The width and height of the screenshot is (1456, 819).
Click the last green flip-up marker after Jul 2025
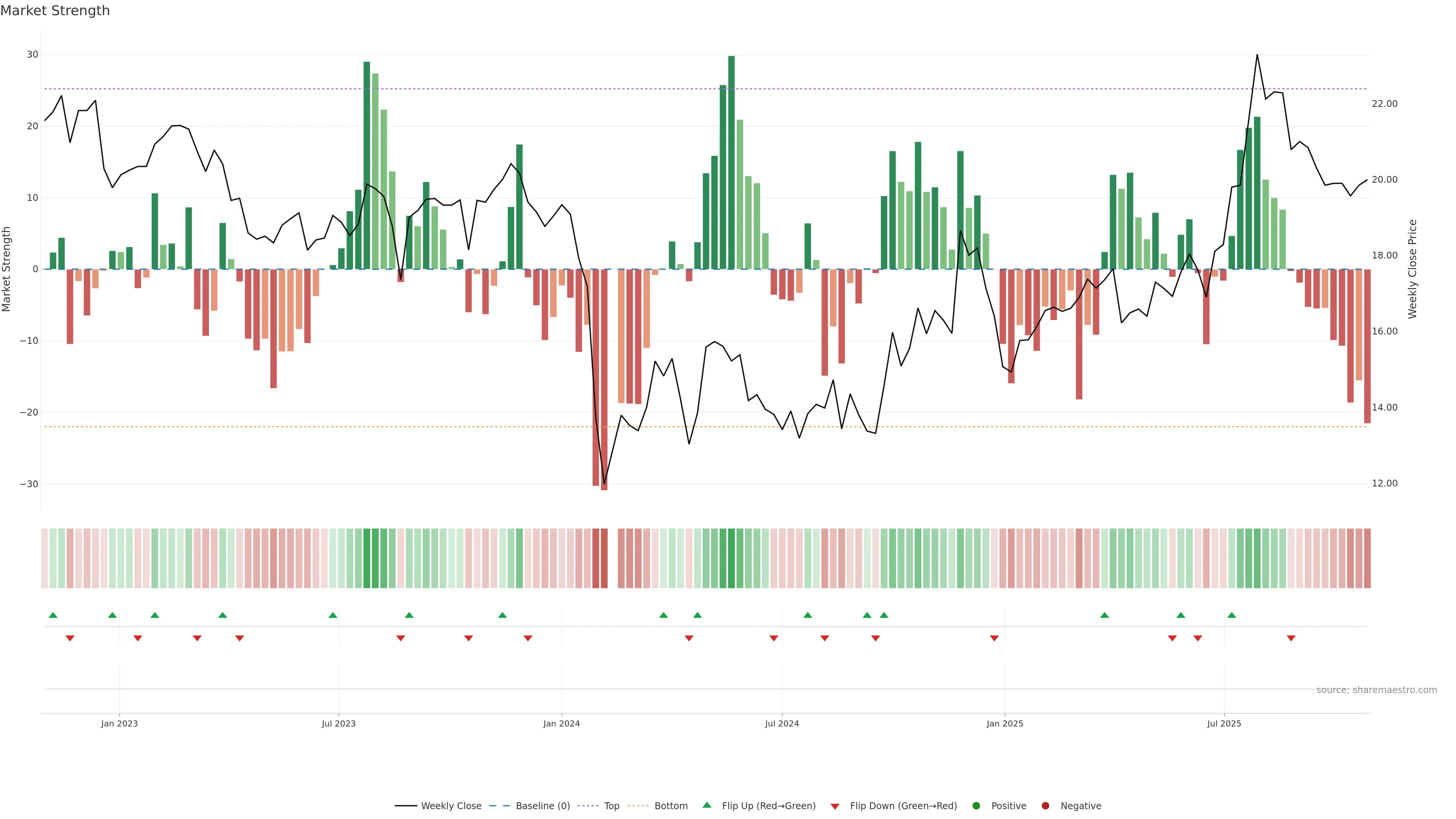coord(1232,615)
